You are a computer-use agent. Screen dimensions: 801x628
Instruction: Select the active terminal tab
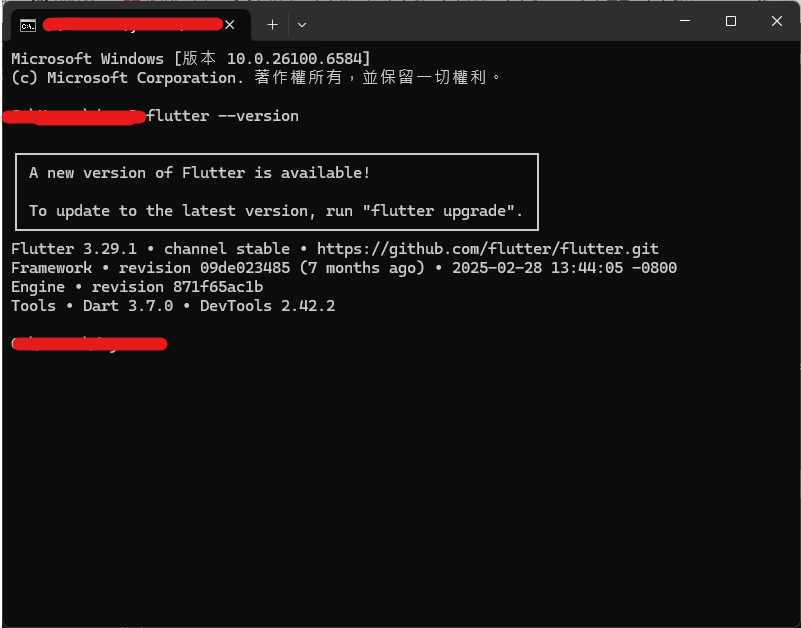(x=127, y=25)
